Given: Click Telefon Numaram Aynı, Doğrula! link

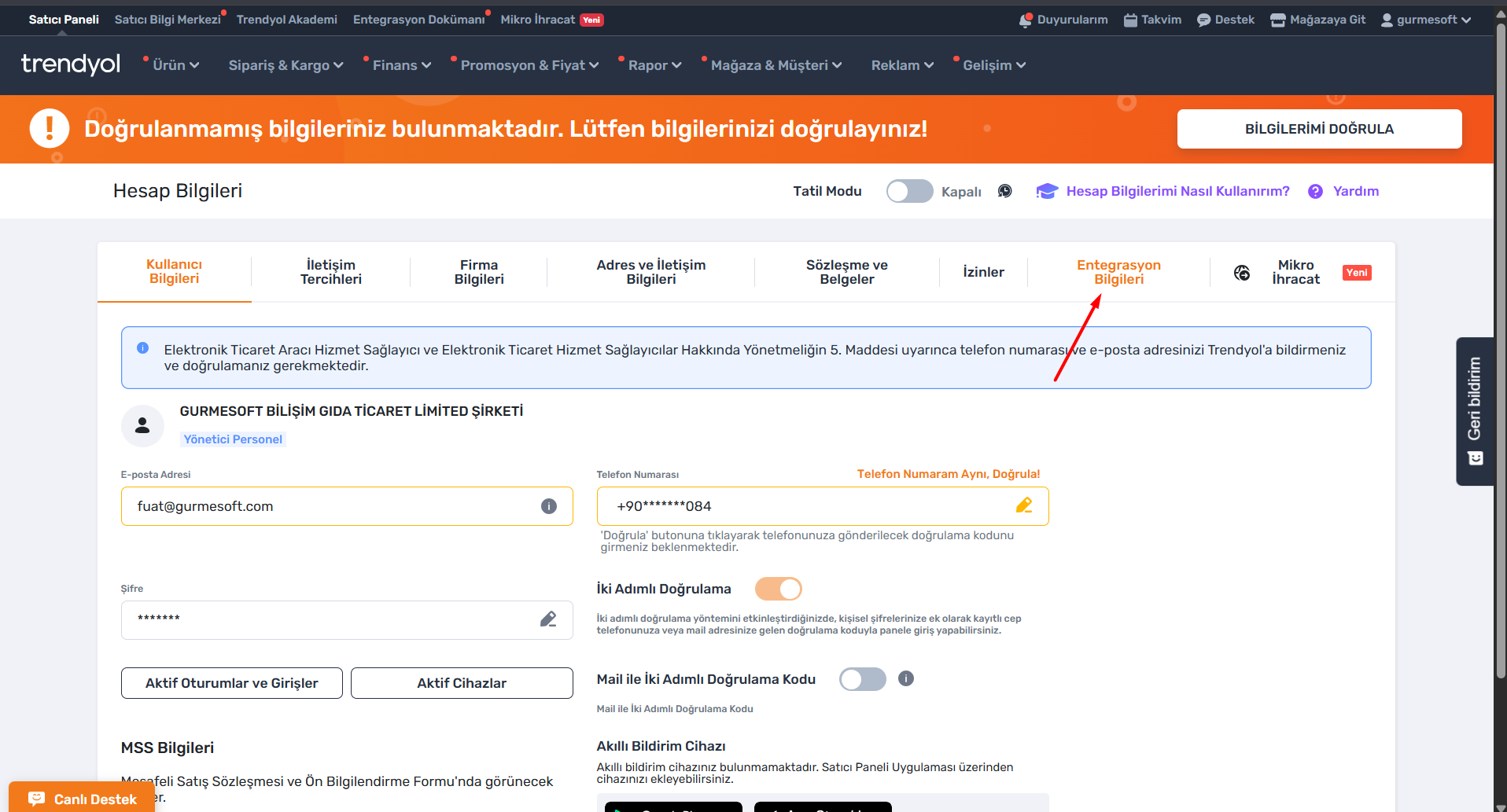Looking at the screenshot, I should [x=949, y=474].
